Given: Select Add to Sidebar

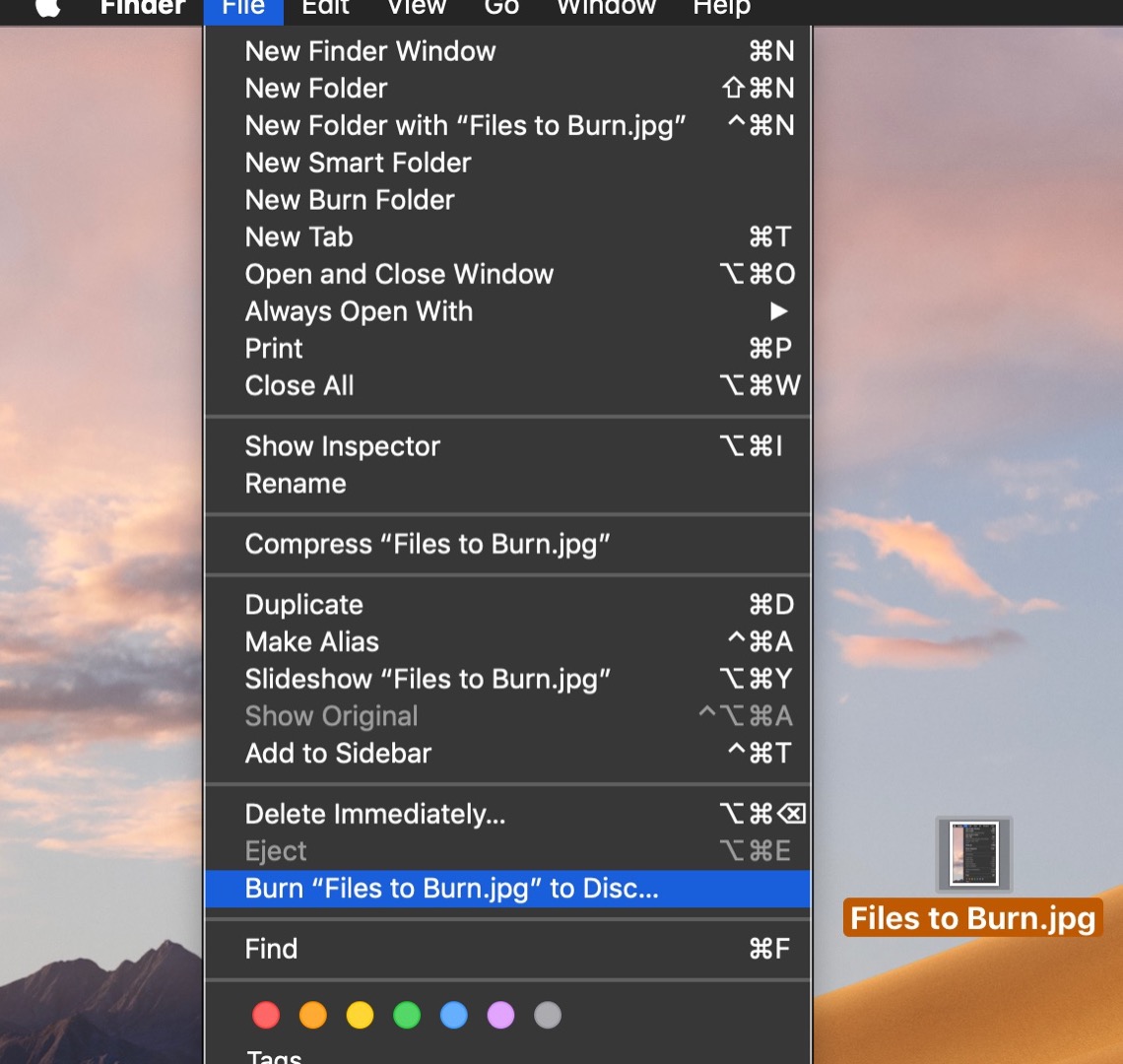Looking at the screenshot, I should (507, 754).
